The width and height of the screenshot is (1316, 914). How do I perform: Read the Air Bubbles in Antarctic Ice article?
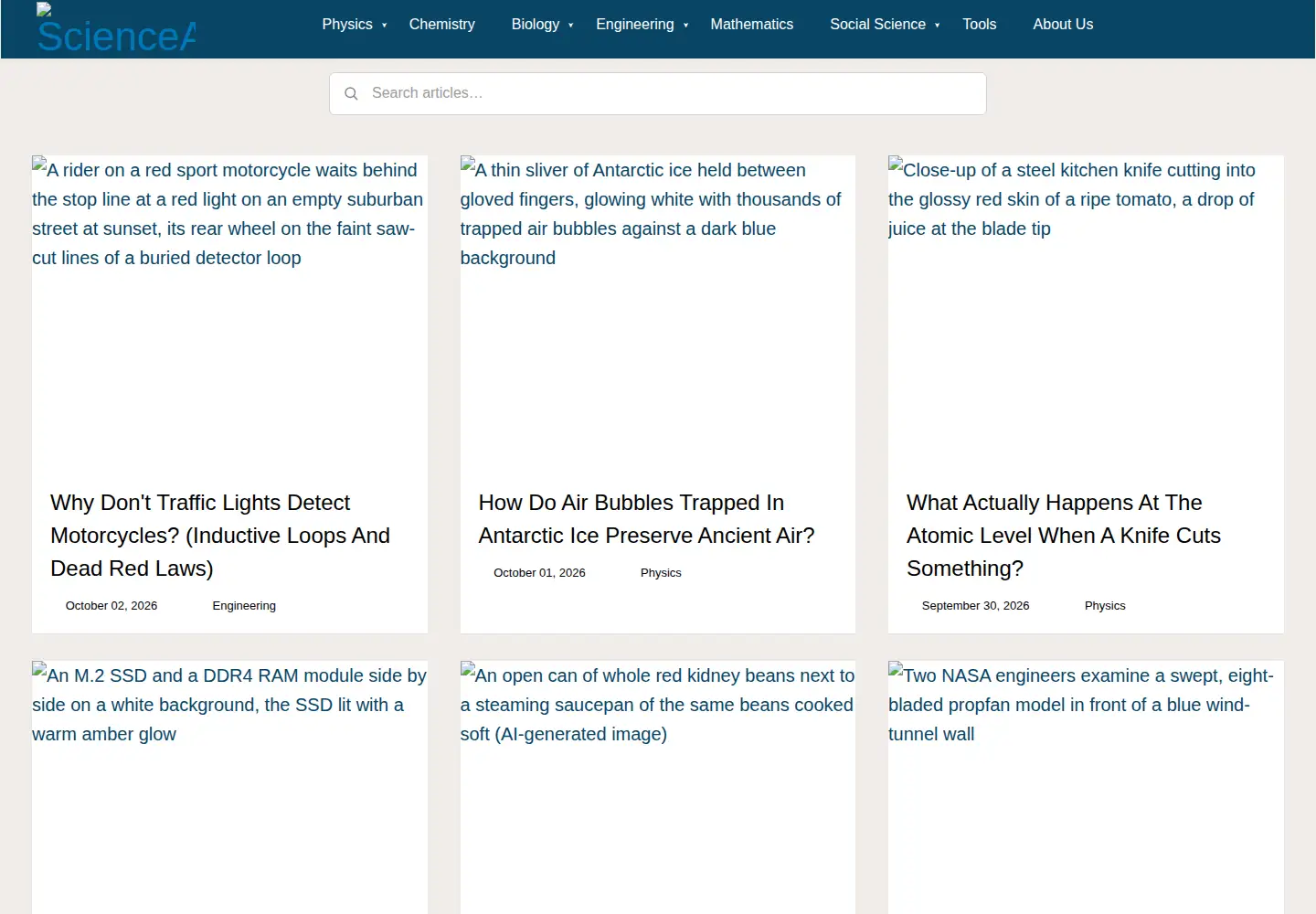pos(646,519)
